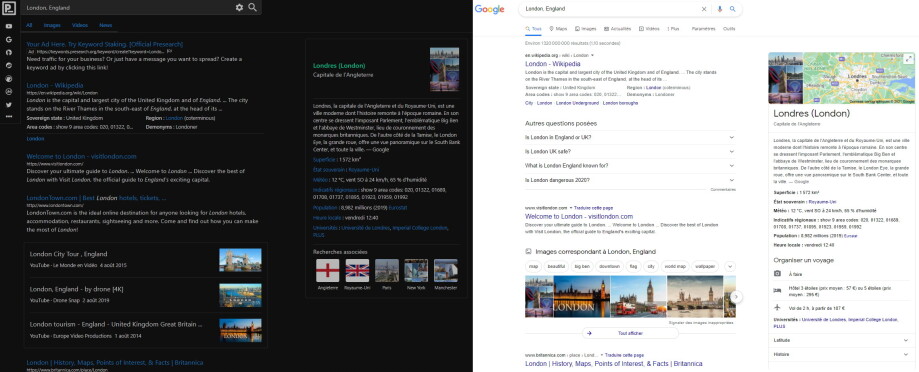The height and width of the screenshot is (372, 919).
Task: Click the hotel bed icon in Google panel
Action: click(777, 291)
